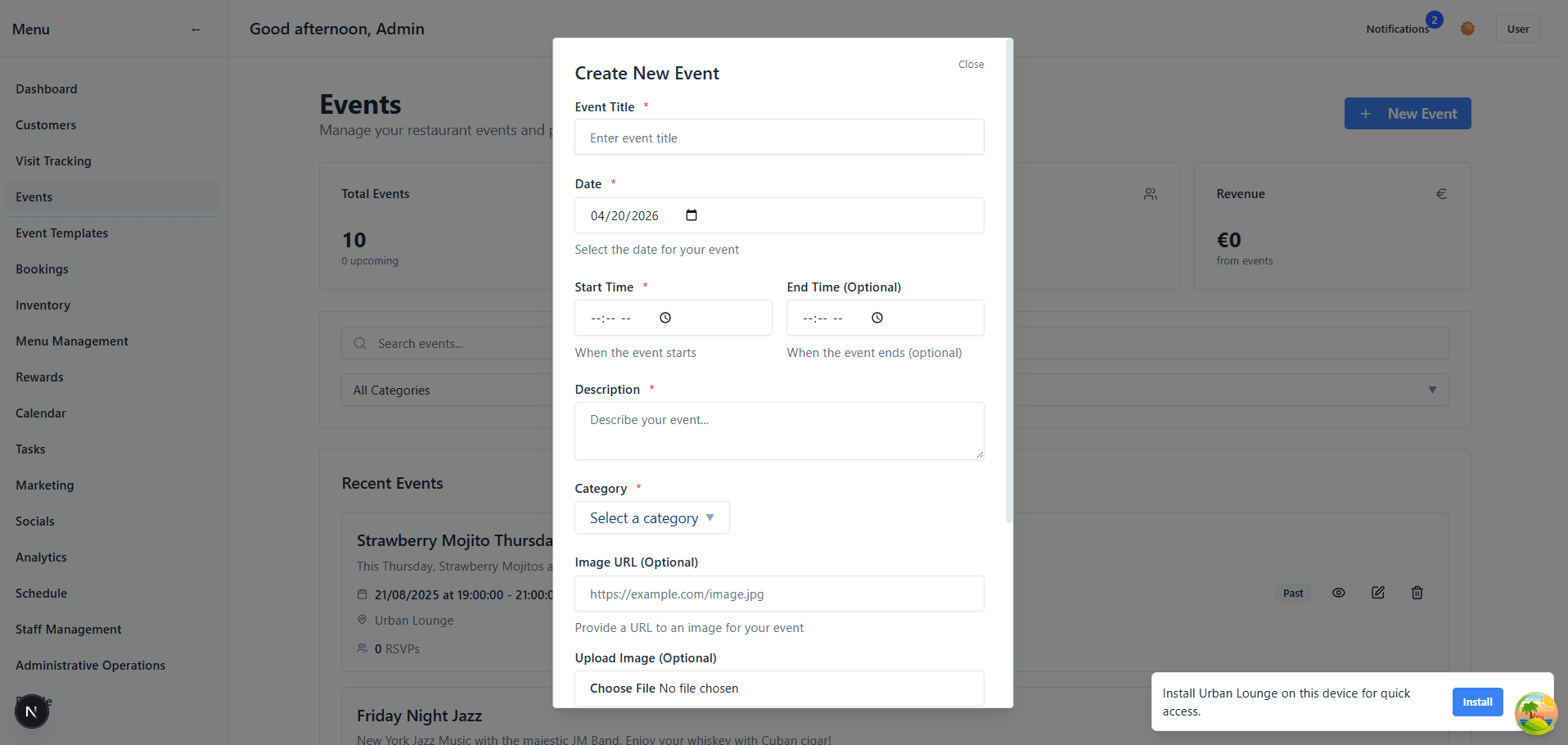The width and height of the screenshot is (1568, 745).
Task: Install Urban Lounge app button
Action: (1477, 702)
